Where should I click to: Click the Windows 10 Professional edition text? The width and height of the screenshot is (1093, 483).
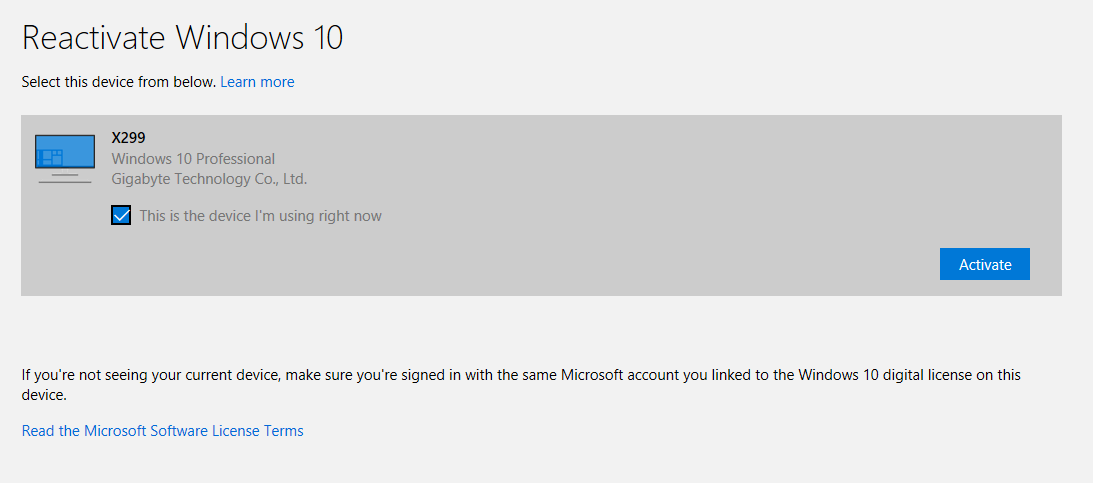[x=193, y=159]
